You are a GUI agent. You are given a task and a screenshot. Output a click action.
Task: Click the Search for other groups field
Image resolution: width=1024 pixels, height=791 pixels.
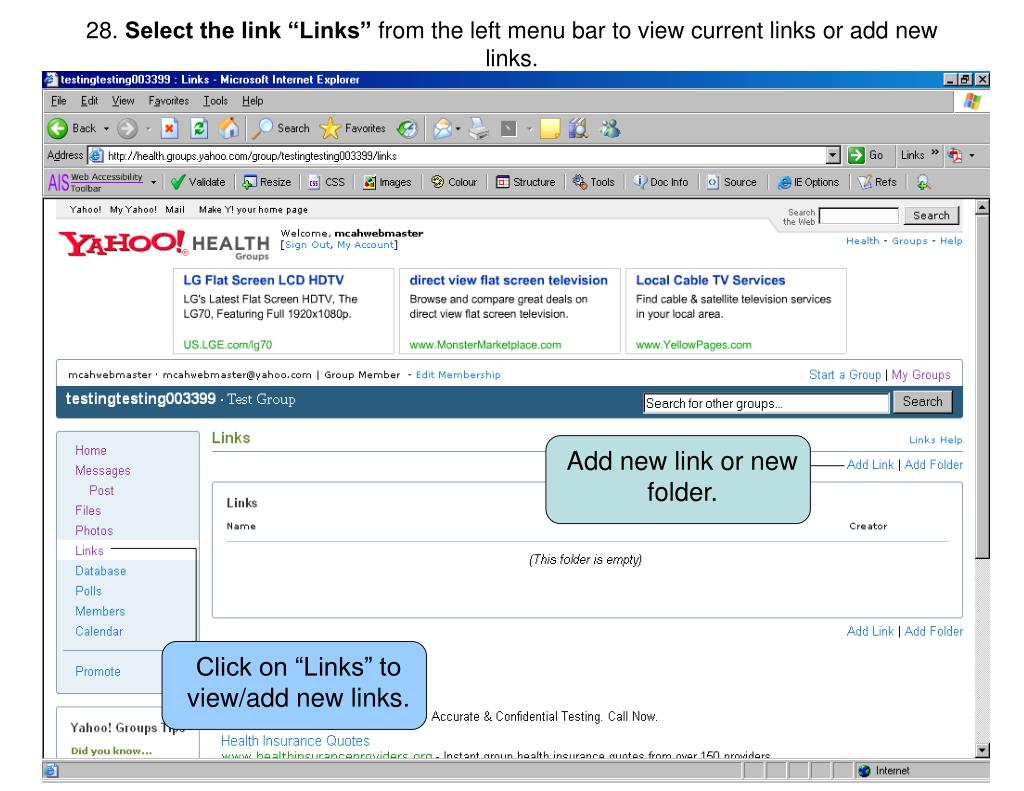766,403
